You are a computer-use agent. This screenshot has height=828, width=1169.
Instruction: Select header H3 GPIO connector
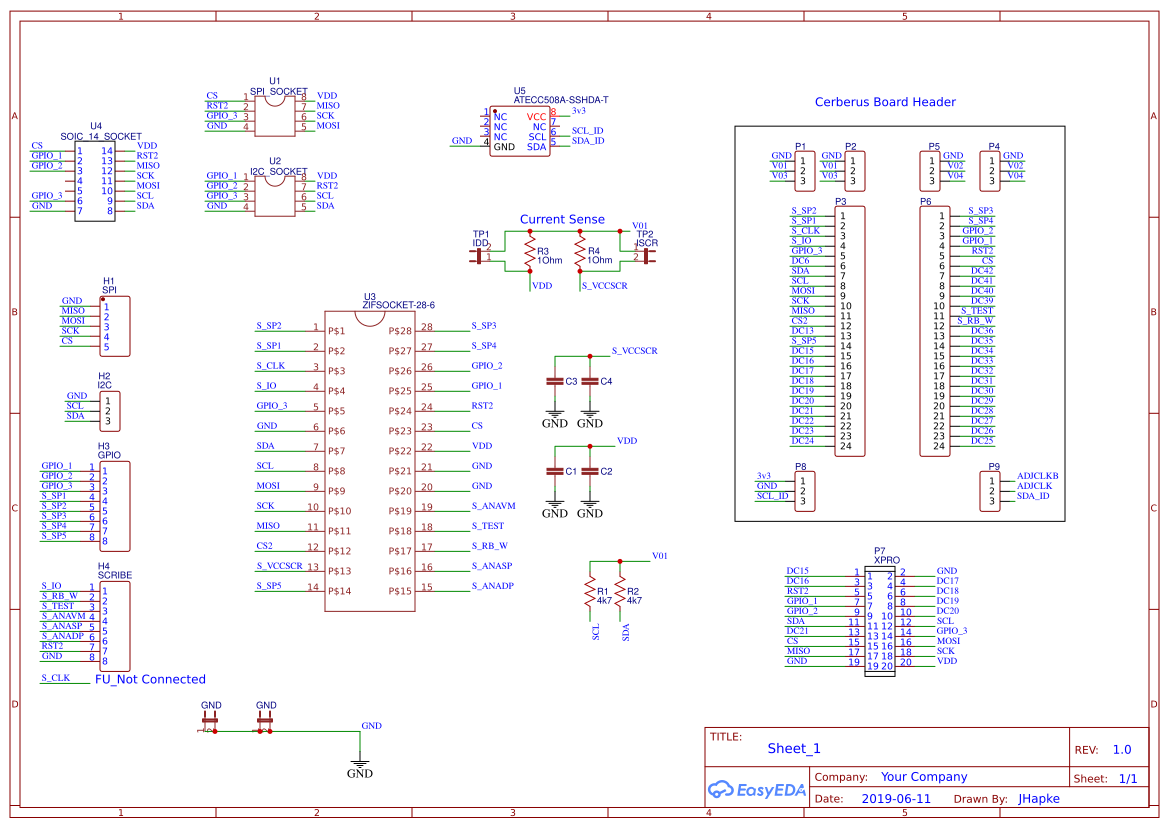coord(116,506)
